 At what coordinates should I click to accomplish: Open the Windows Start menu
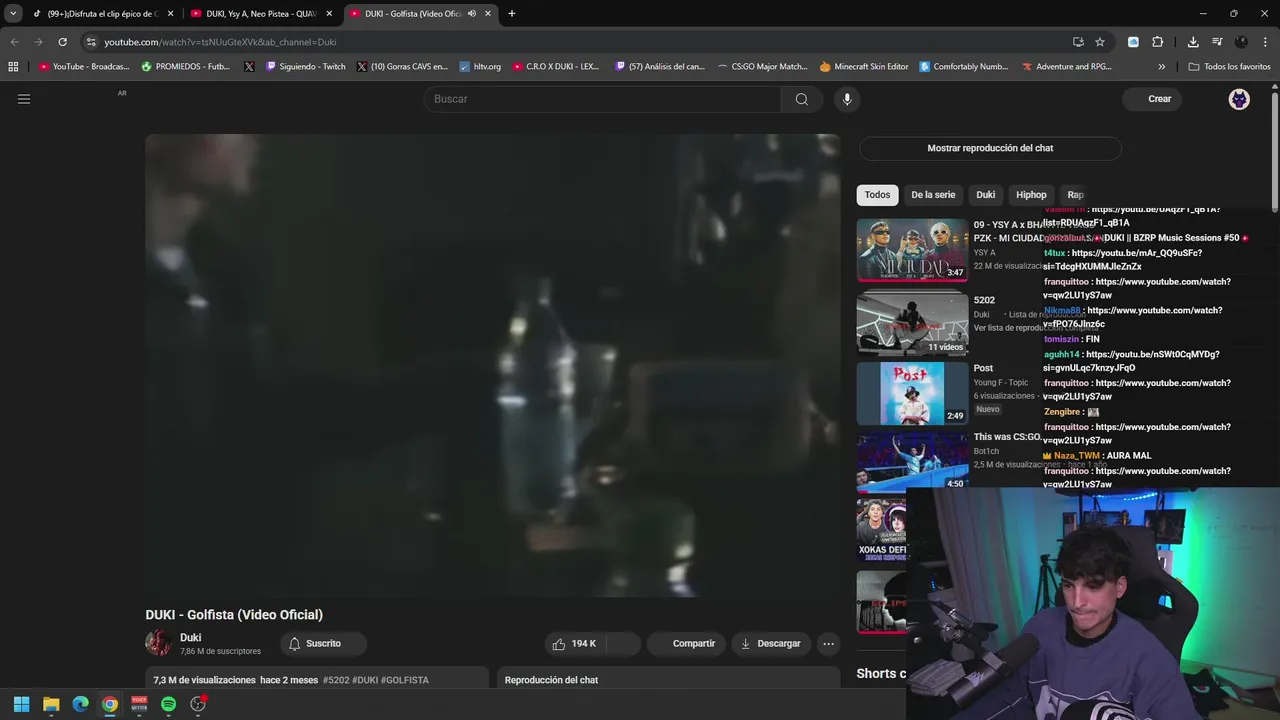pos(21,704)
